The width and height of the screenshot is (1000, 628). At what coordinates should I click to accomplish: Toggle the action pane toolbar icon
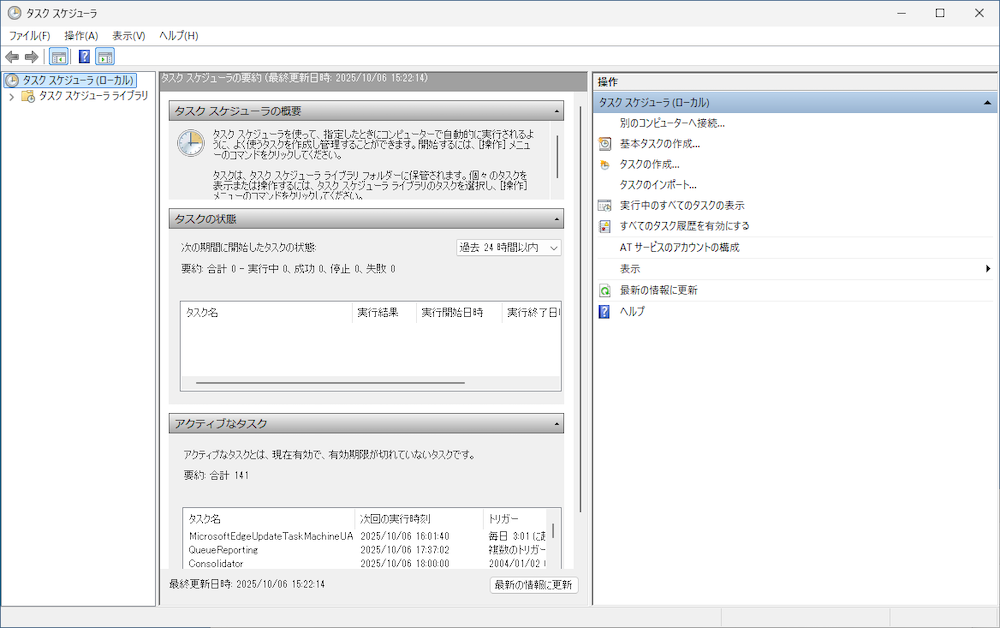click(x=104, y=57)
